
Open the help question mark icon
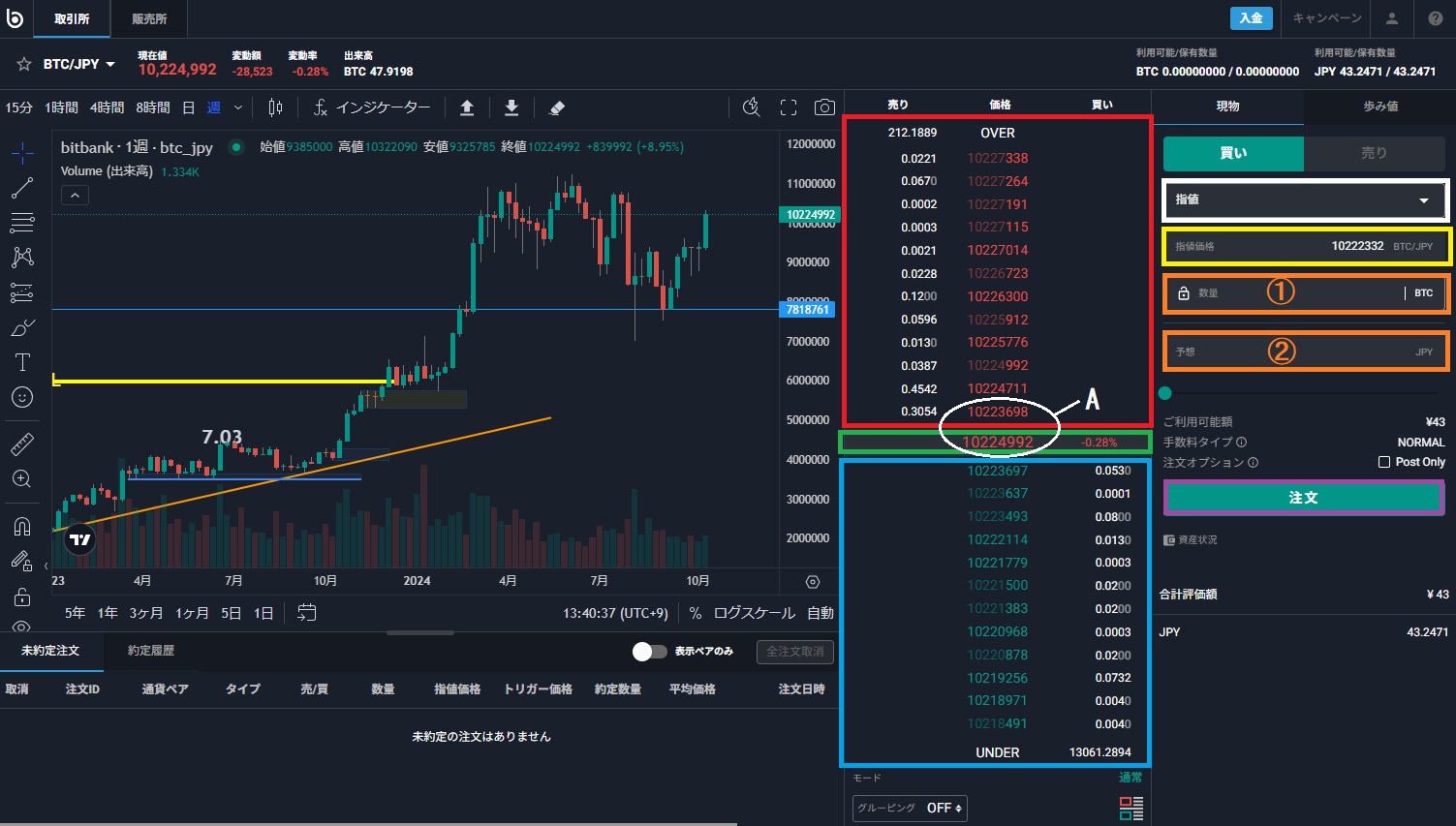[1436, 18]
